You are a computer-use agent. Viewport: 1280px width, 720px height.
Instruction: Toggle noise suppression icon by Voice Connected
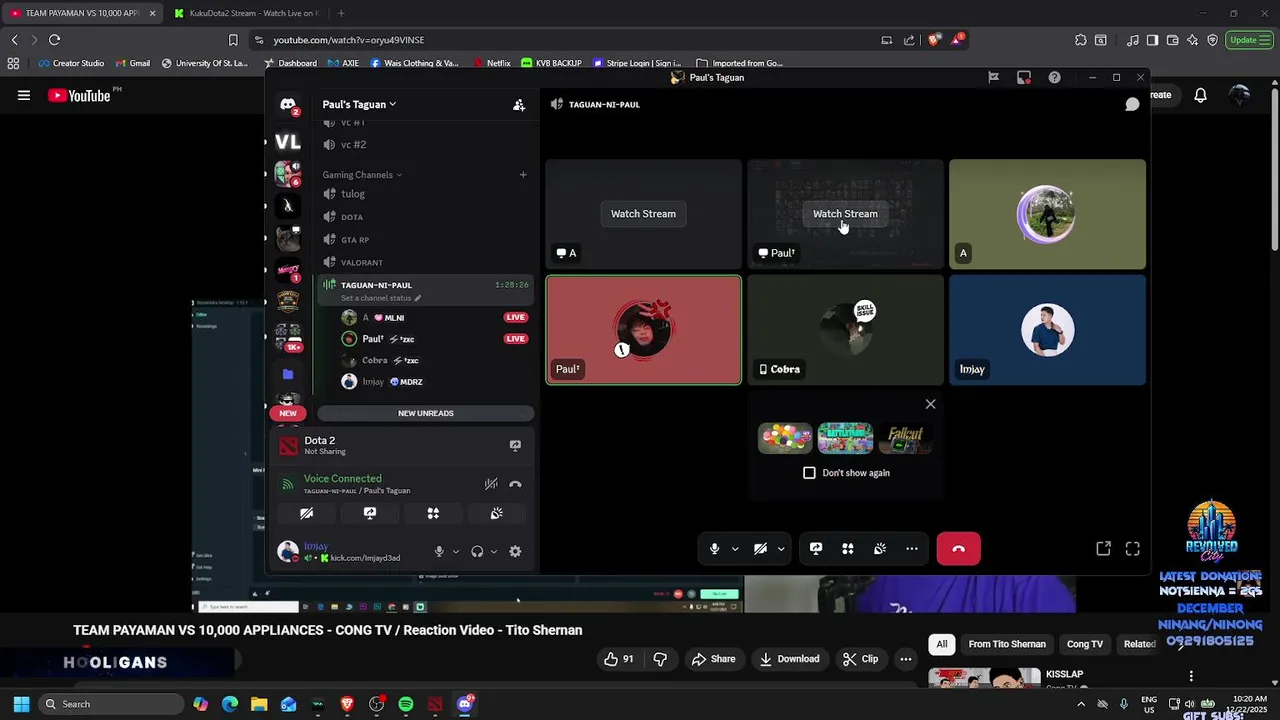coord(491,484)
